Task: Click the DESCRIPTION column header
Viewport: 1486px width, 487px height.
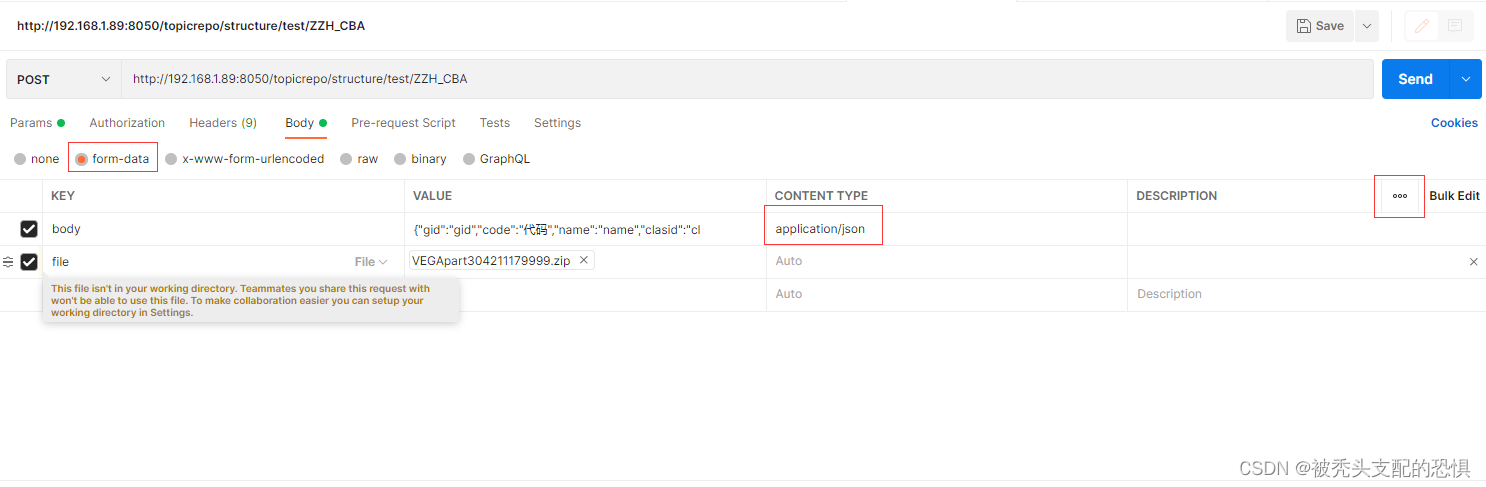Action: (x=1177, y=196)
